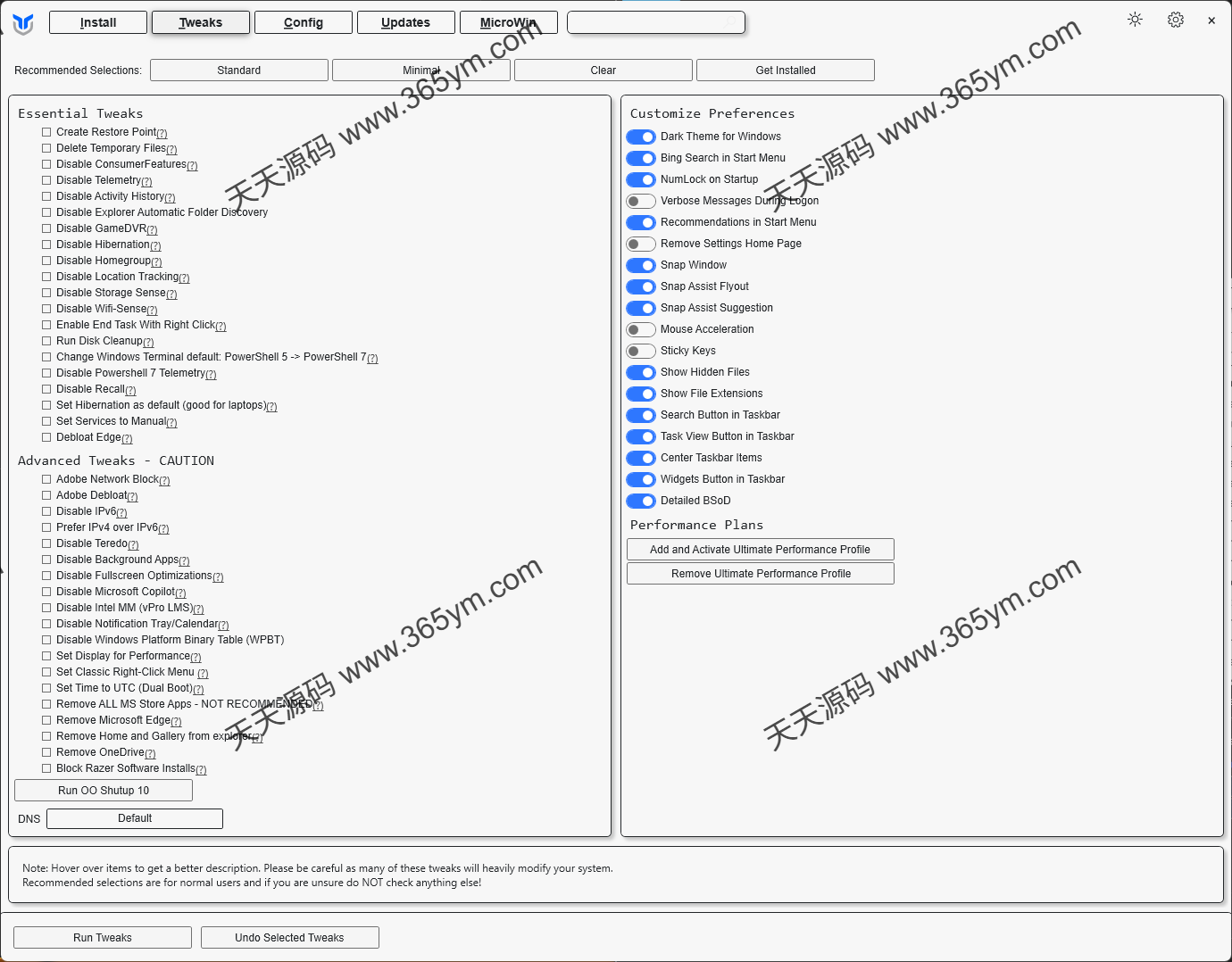Activate the Ultimate Performance Profile
This screenshot has width=1232, height=962.
[760, 549]
